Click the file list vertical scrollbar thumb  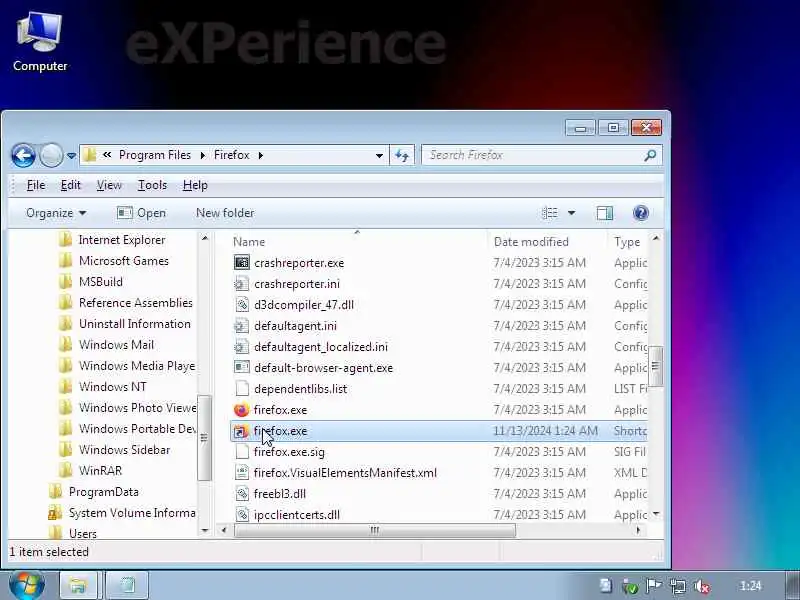pos(656,366)
